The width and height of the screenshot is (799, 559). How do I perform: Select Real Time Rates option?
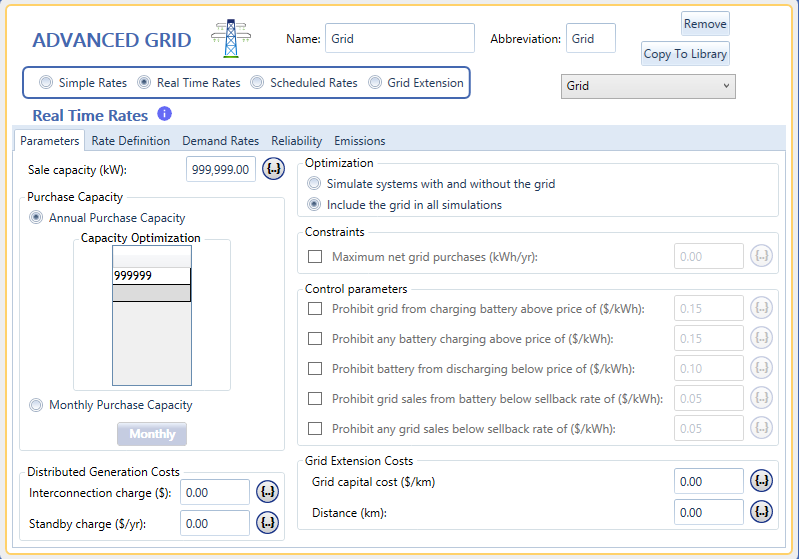189,83
